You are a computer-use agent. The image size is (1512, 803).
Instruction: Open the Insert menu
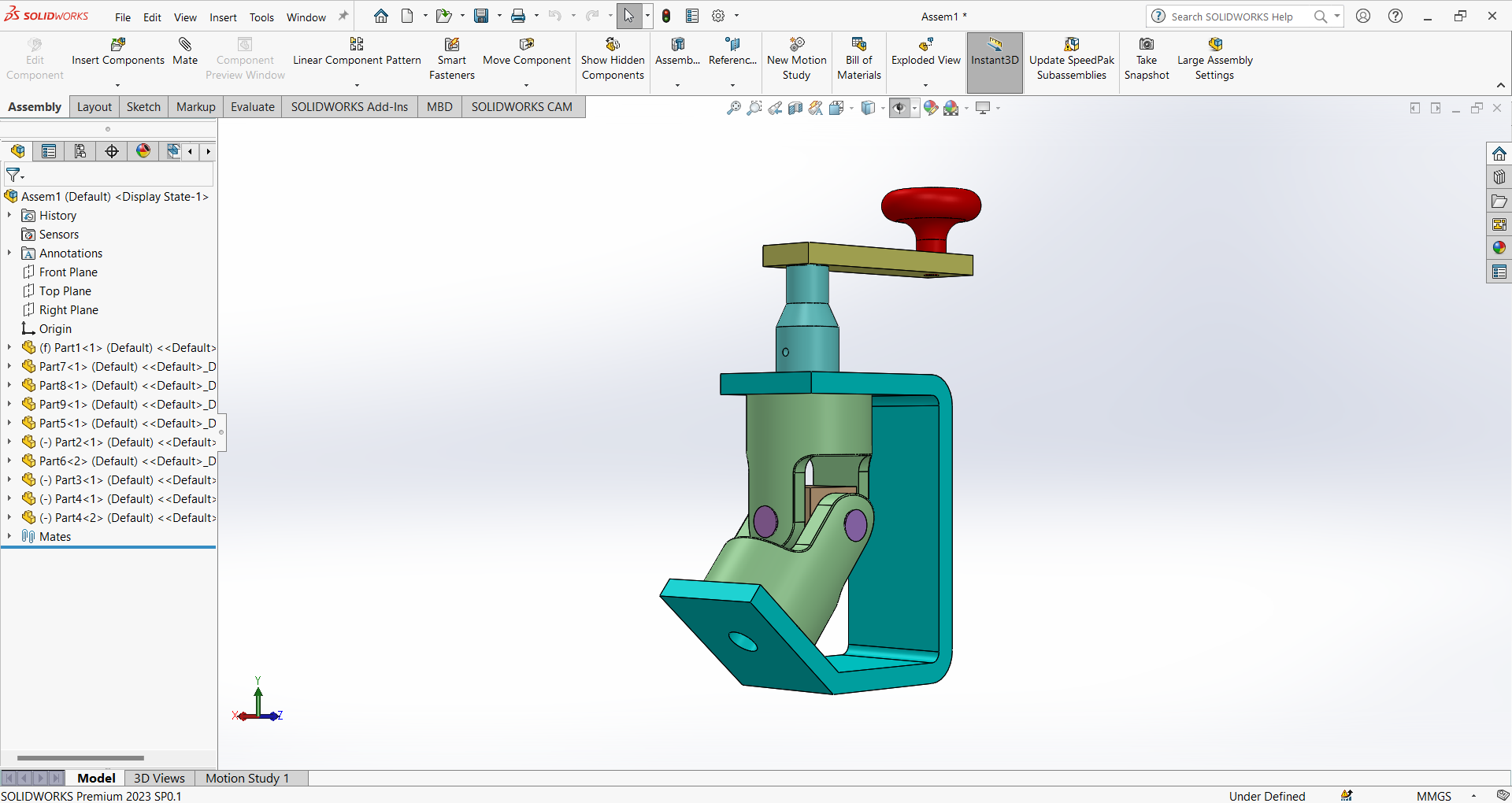(223, 17)
